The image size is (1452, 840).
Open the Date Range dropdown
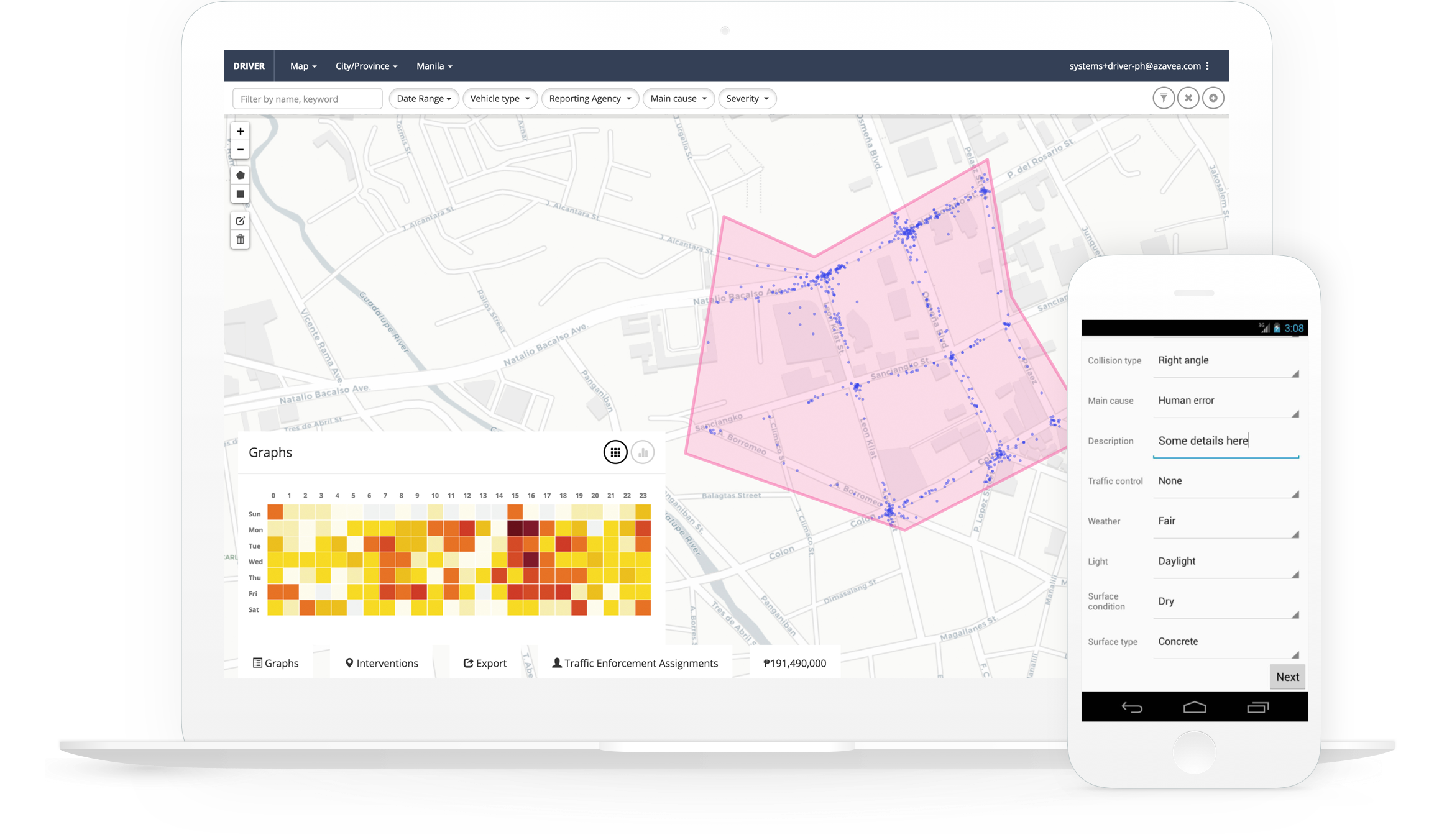coord(423,98)
